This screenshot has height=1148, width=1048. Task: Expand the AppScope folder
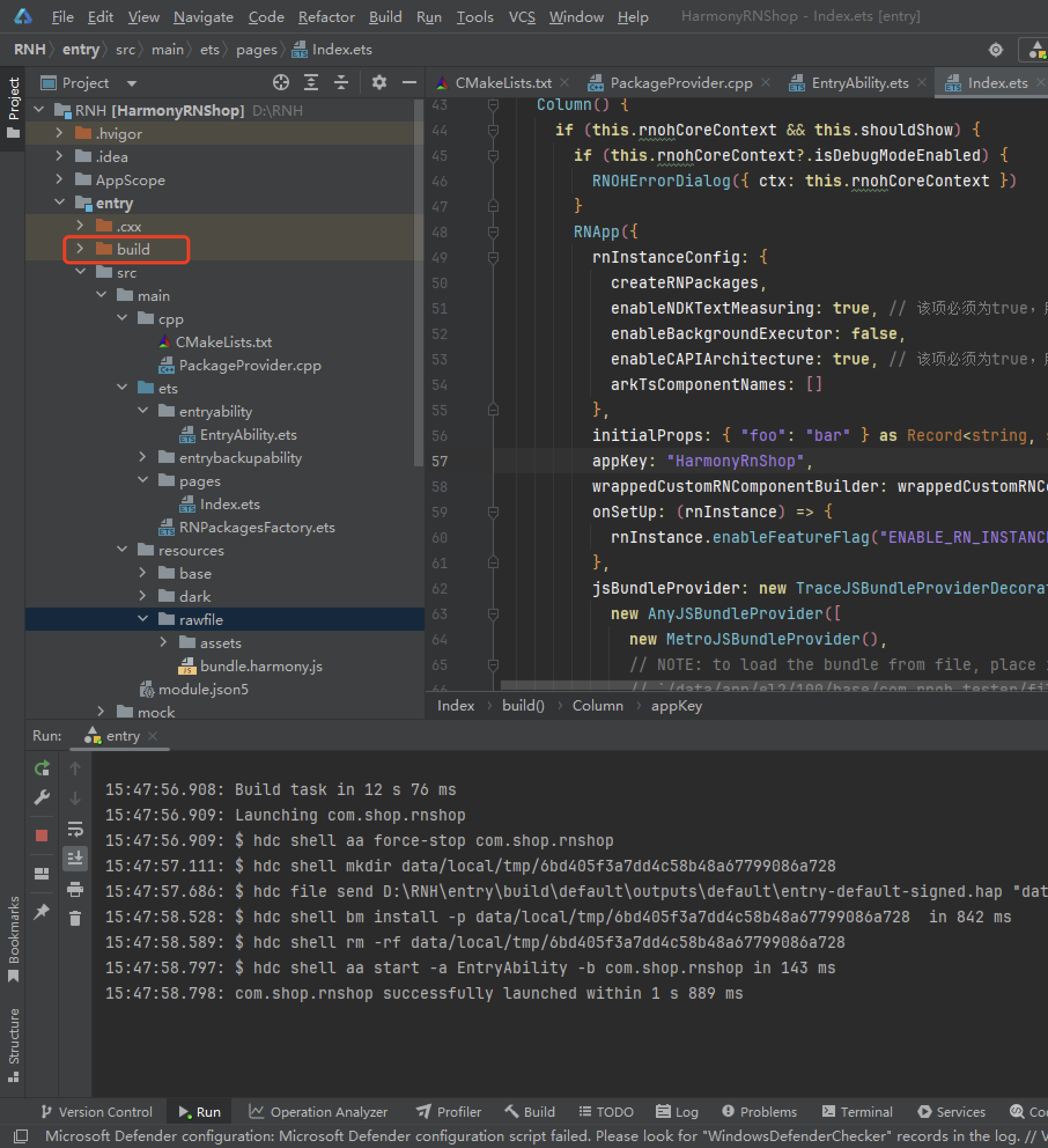[x=59, y=179]
